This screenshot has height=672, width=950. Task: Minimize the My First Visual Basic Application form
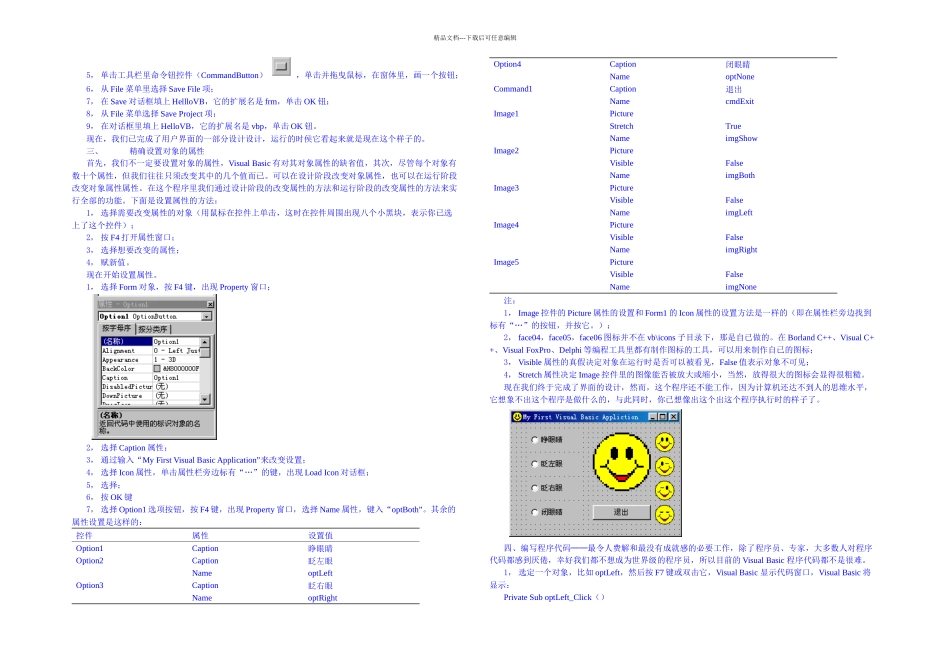click(x=653, y=417)
